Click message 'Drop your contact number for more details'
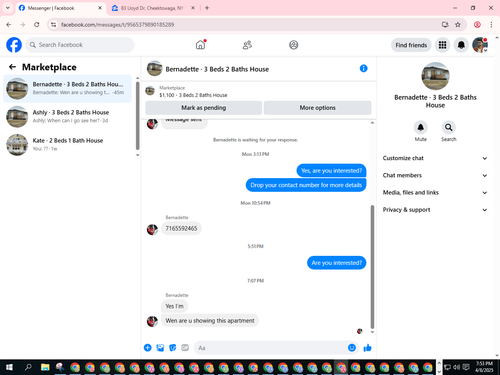500x375 pixels. (x=306, y=185)
